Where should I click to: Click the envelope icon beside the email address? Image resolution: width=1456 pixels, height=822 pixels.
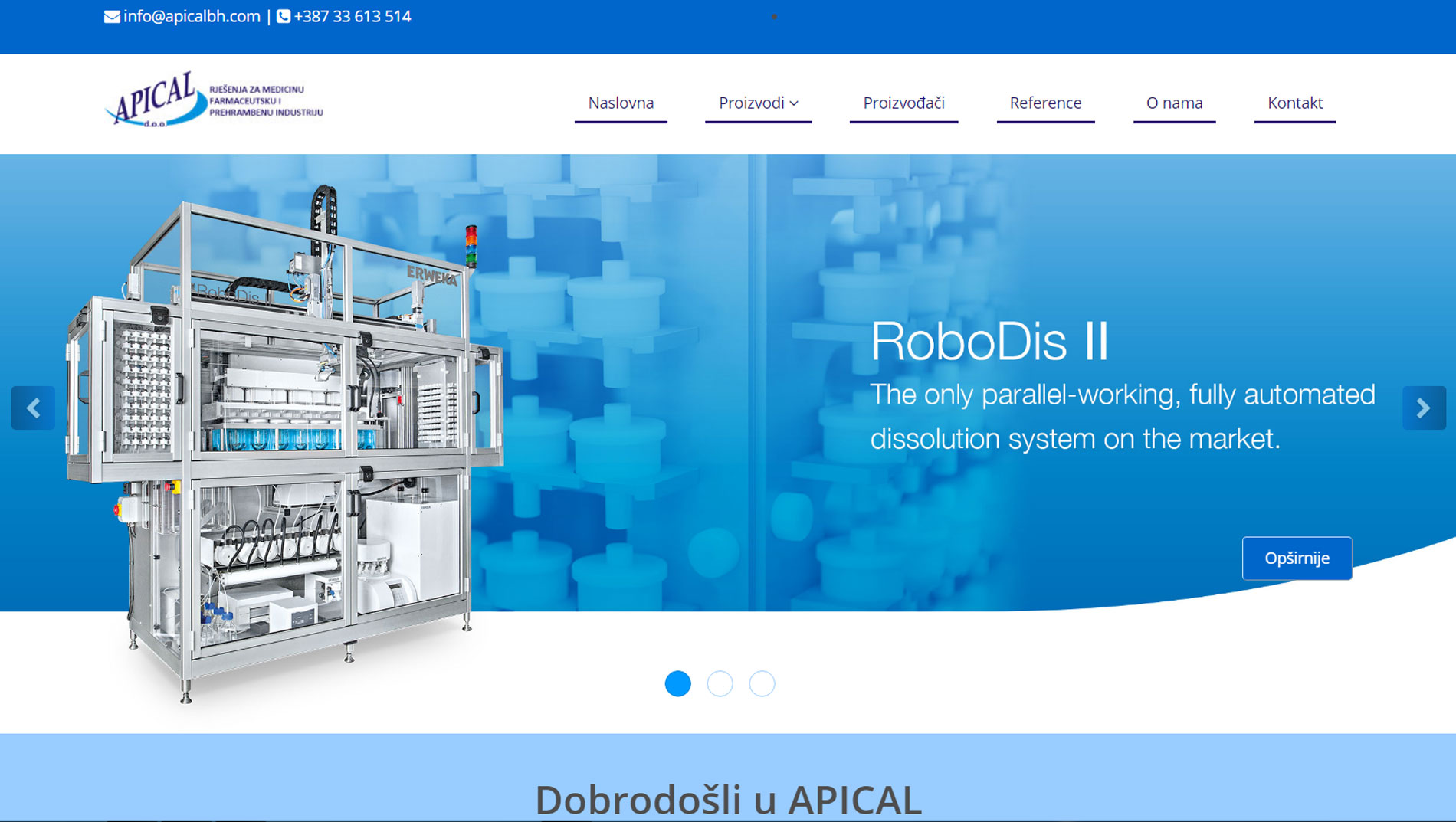(x=112, y=17)
